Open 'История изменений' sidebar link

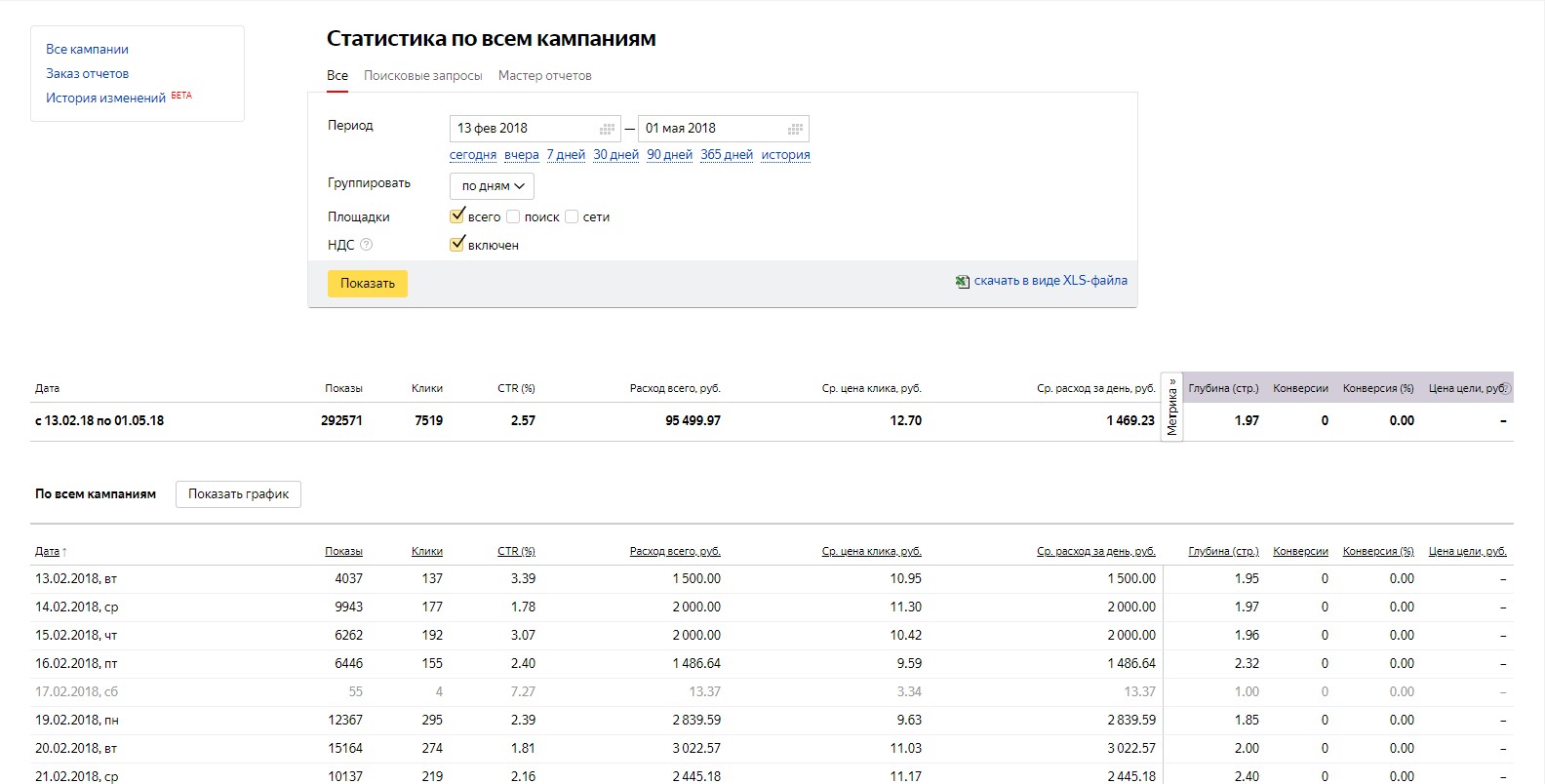point(105,98)
